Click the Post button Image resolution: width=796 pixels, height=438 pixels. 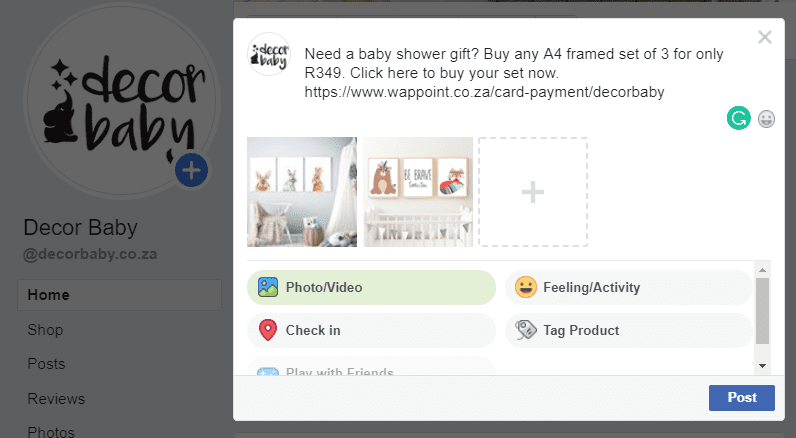742,397
